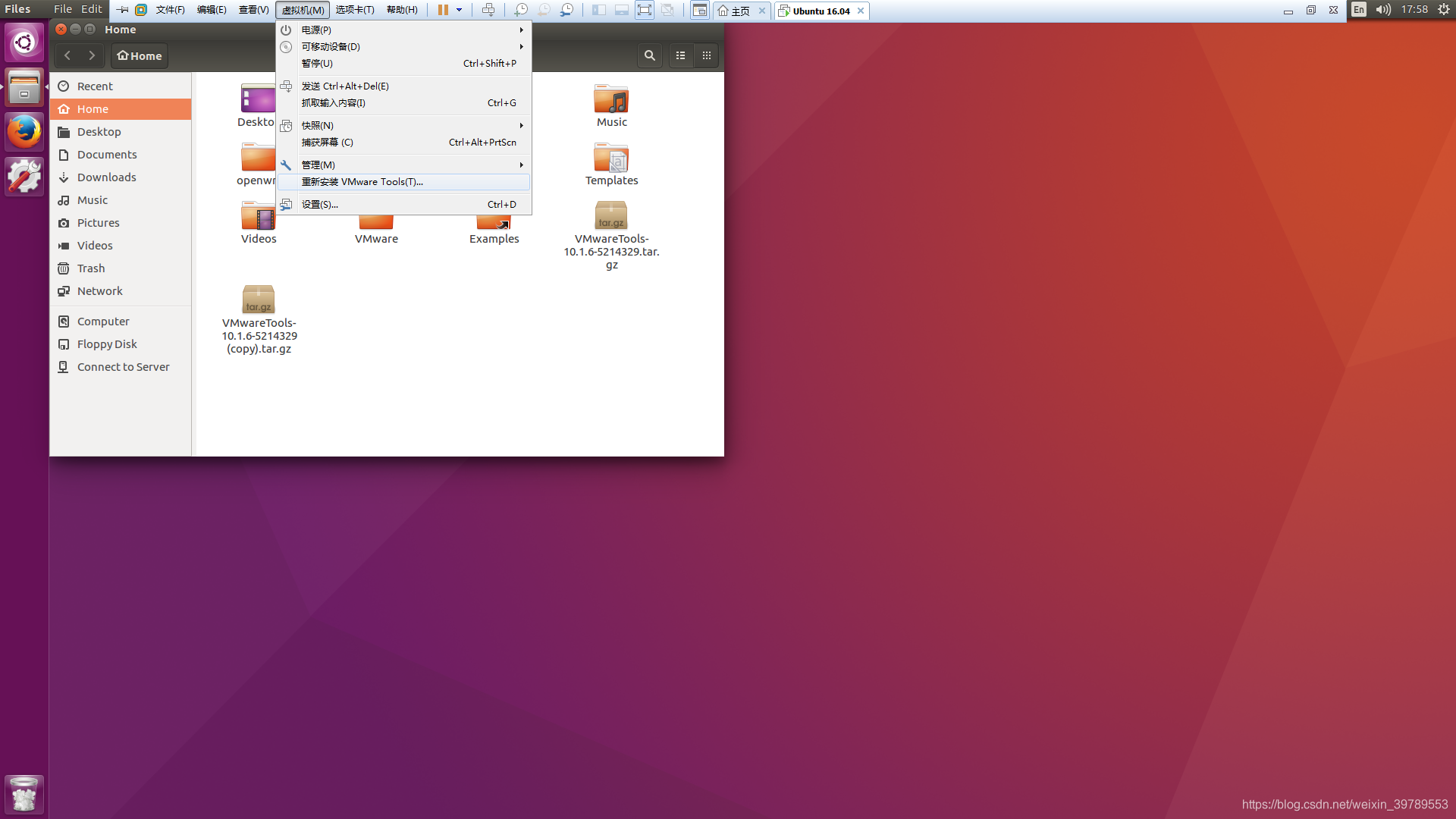Open the Trash icon in the dock
This screenshot has height=819, width=1456.
tap(24, 794)
